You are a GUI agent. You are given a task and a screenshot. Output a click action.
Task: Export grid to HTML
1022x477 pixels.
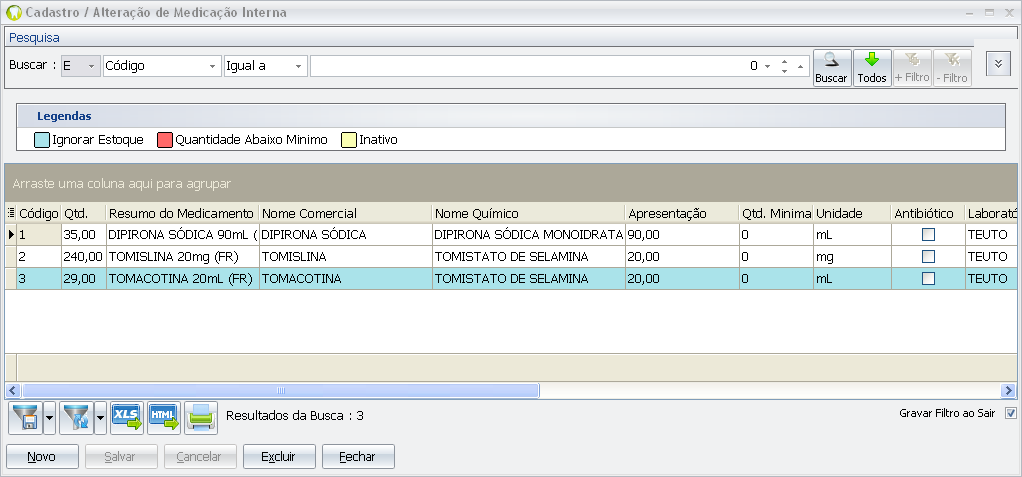click(x=164, y=418)
